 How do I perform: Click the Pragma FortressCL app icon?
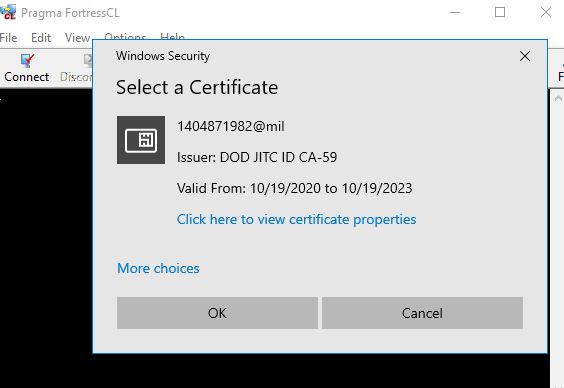click(8, 12)
